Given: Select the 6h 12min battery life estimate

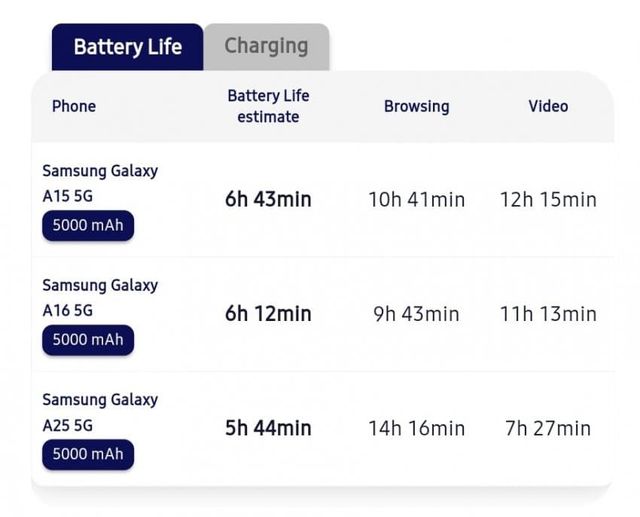Looking at the screenshot, I should point(268,314).
